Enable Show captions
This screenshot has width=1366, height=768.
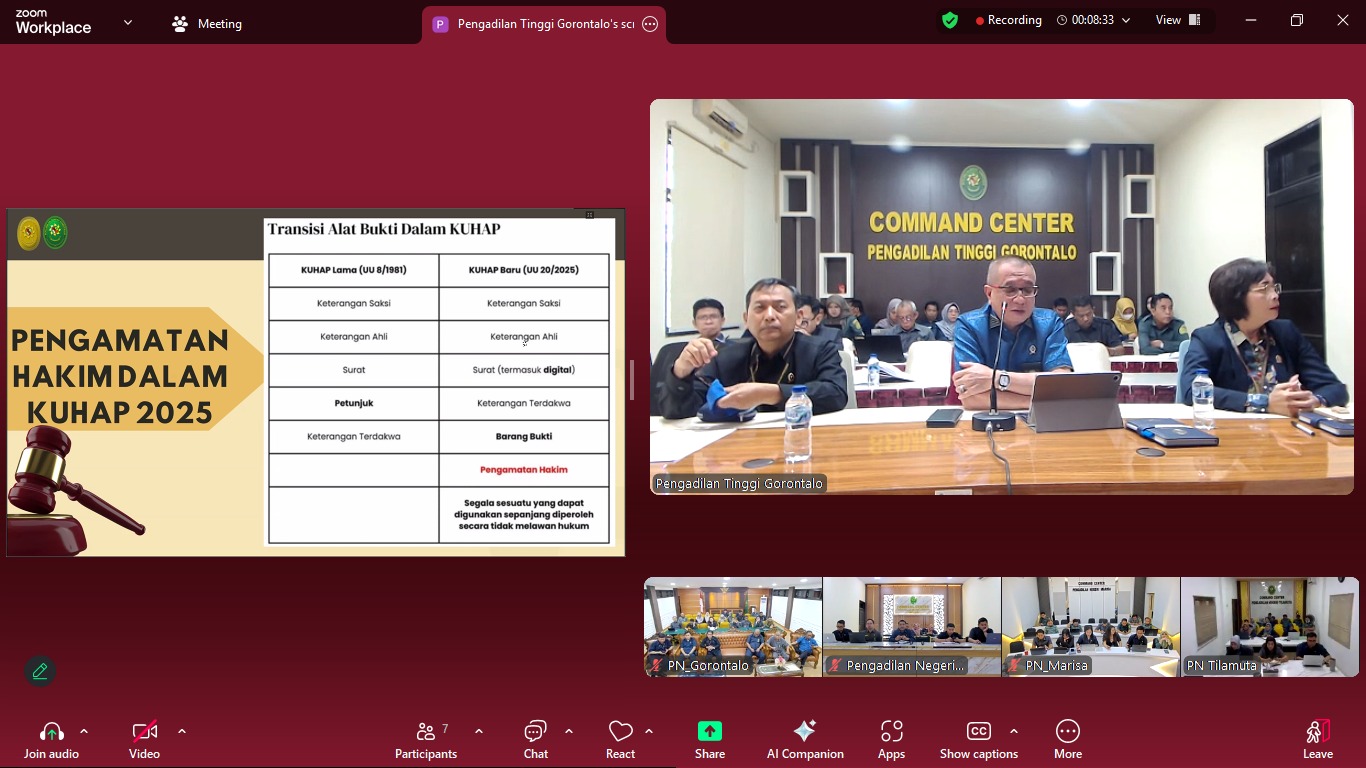(x=978, y=732)
